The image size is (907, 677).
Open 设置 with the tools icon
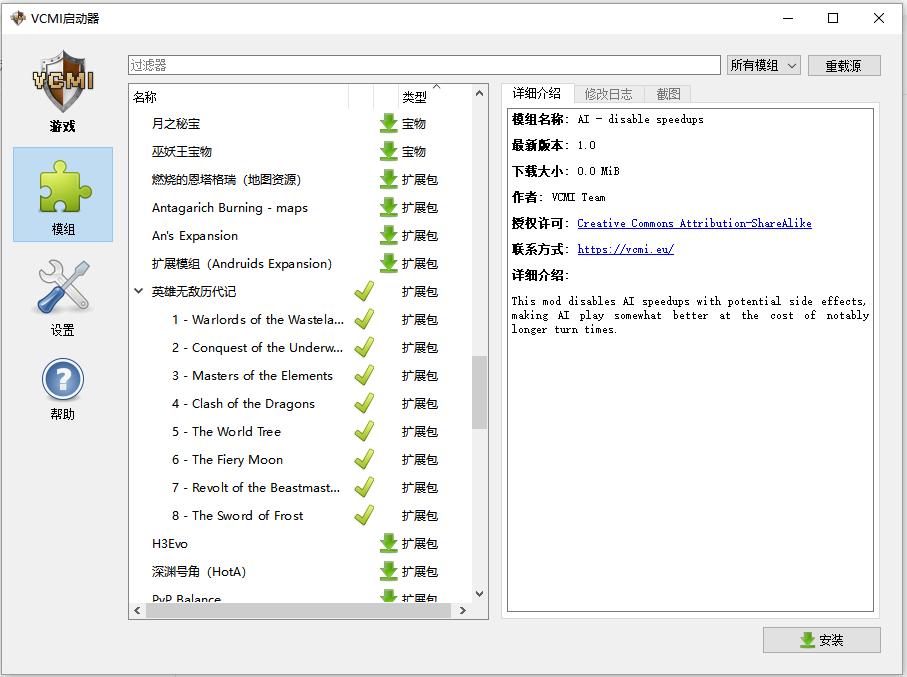click(62, 286)
